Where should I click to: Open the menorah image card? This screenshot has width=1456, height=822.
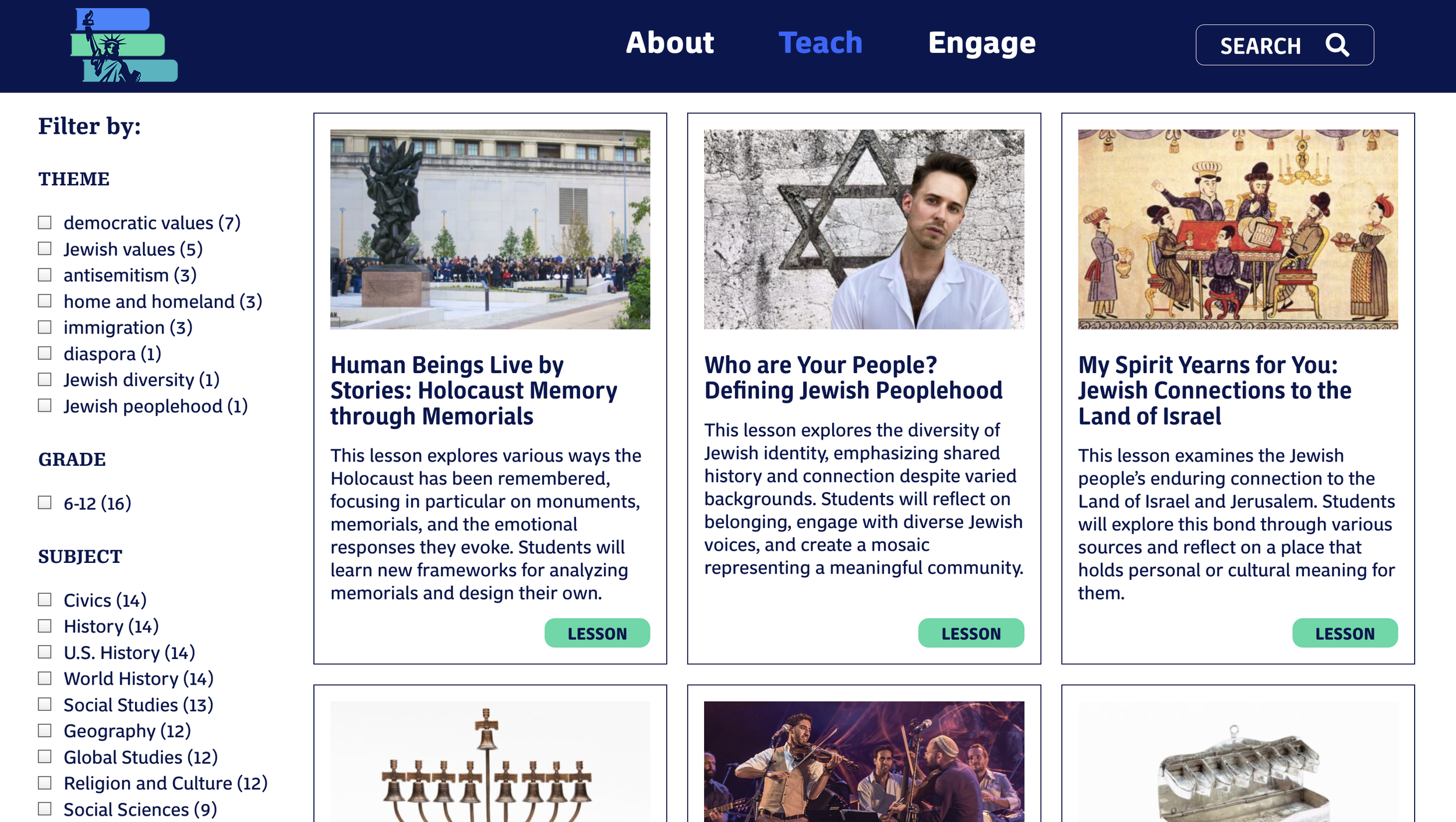(x=490, y=761)
